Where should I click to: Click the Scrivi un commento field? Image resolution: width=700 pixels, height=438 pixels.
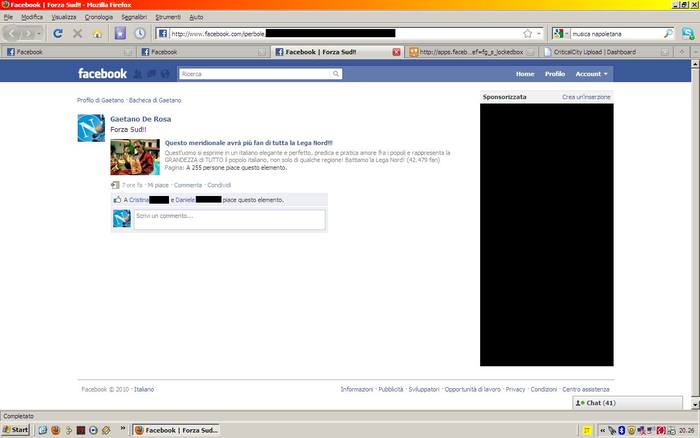coord(229,219)
